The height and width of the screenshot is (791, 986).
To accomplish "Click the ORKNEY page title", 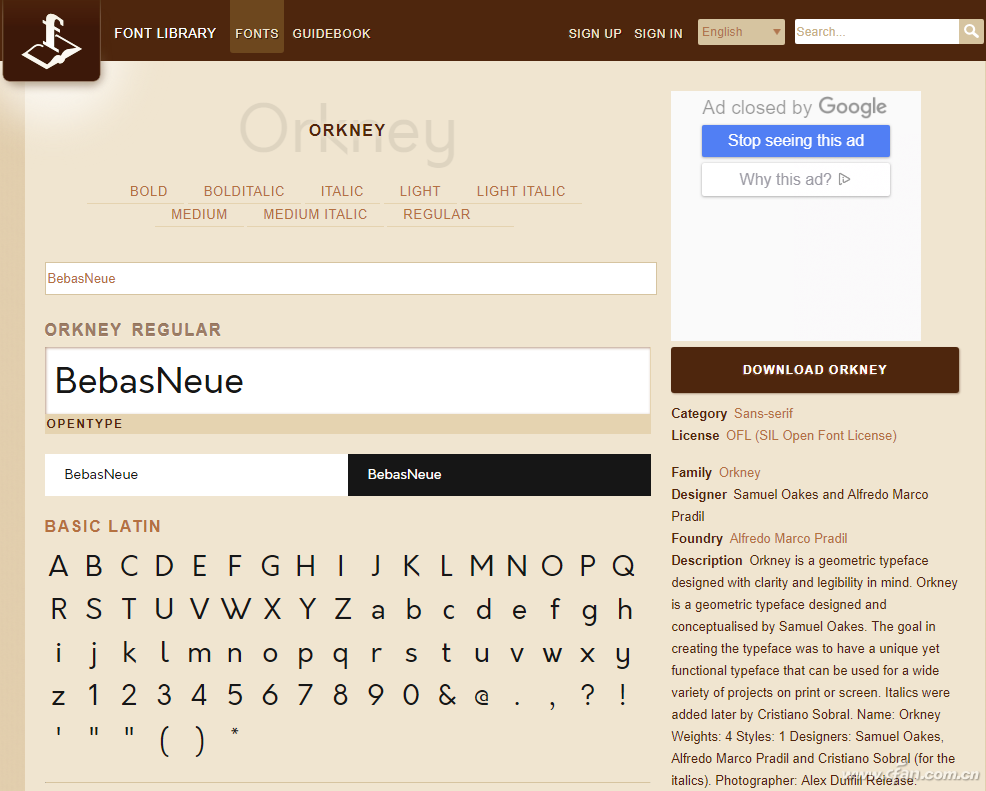I will 347,130.
